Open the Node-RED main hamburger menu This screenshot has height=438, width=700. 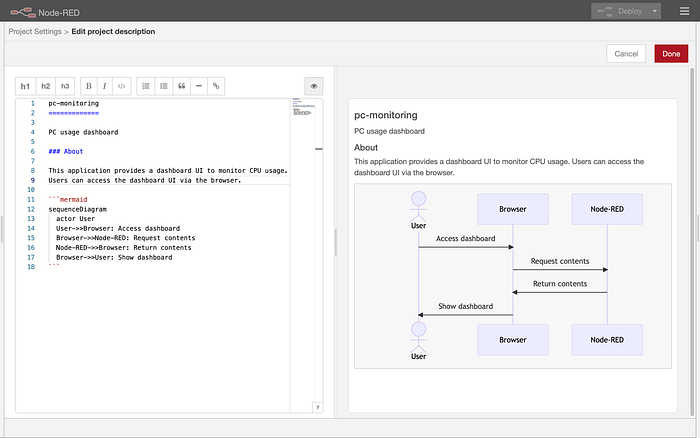tap(684, 11)
